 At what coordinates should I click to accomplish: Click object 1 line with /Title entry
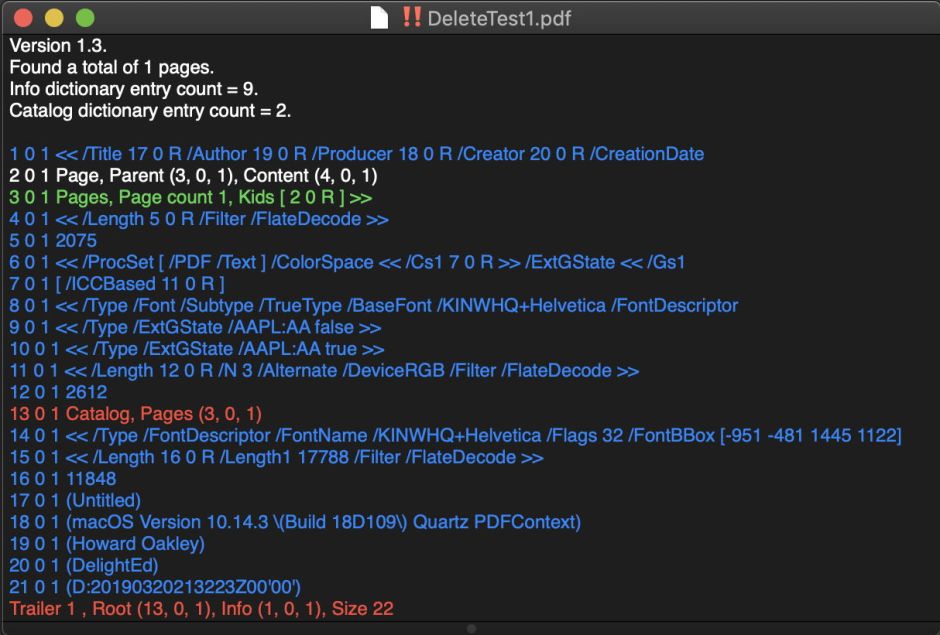click(x=356, y=154)
